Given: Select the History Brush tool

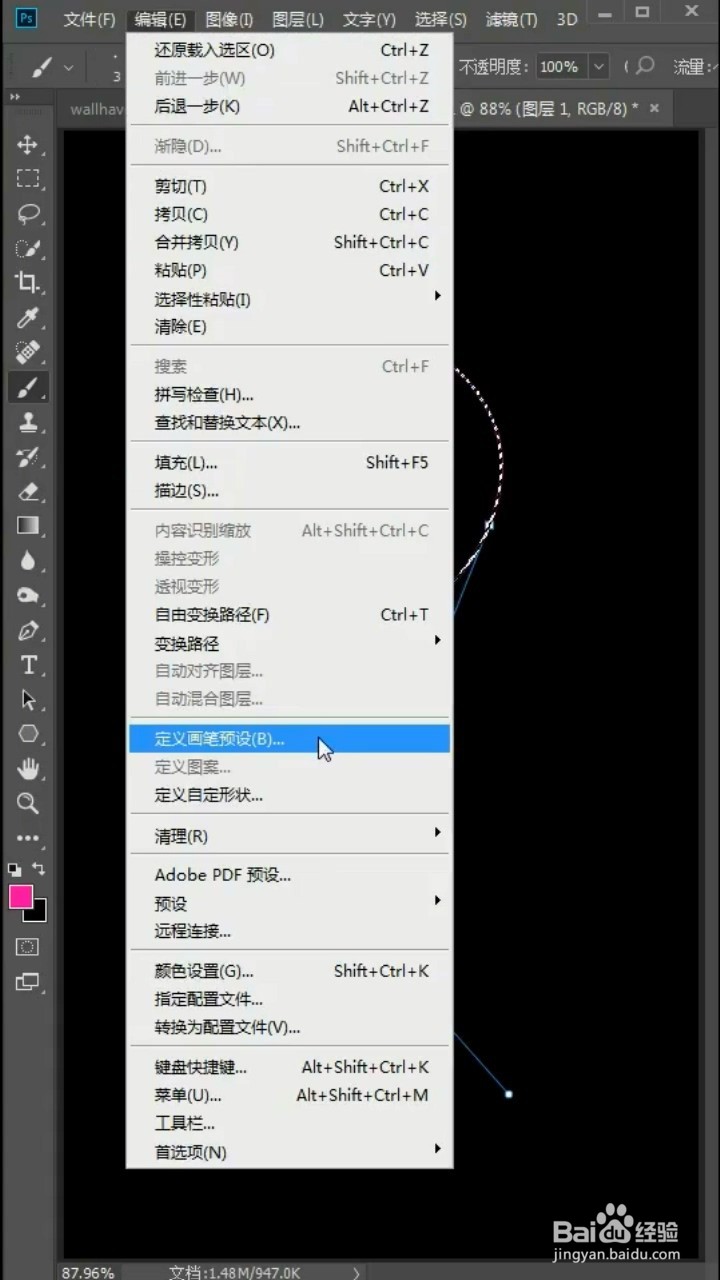Looking at the screenshot, I should tap(28, 457).
